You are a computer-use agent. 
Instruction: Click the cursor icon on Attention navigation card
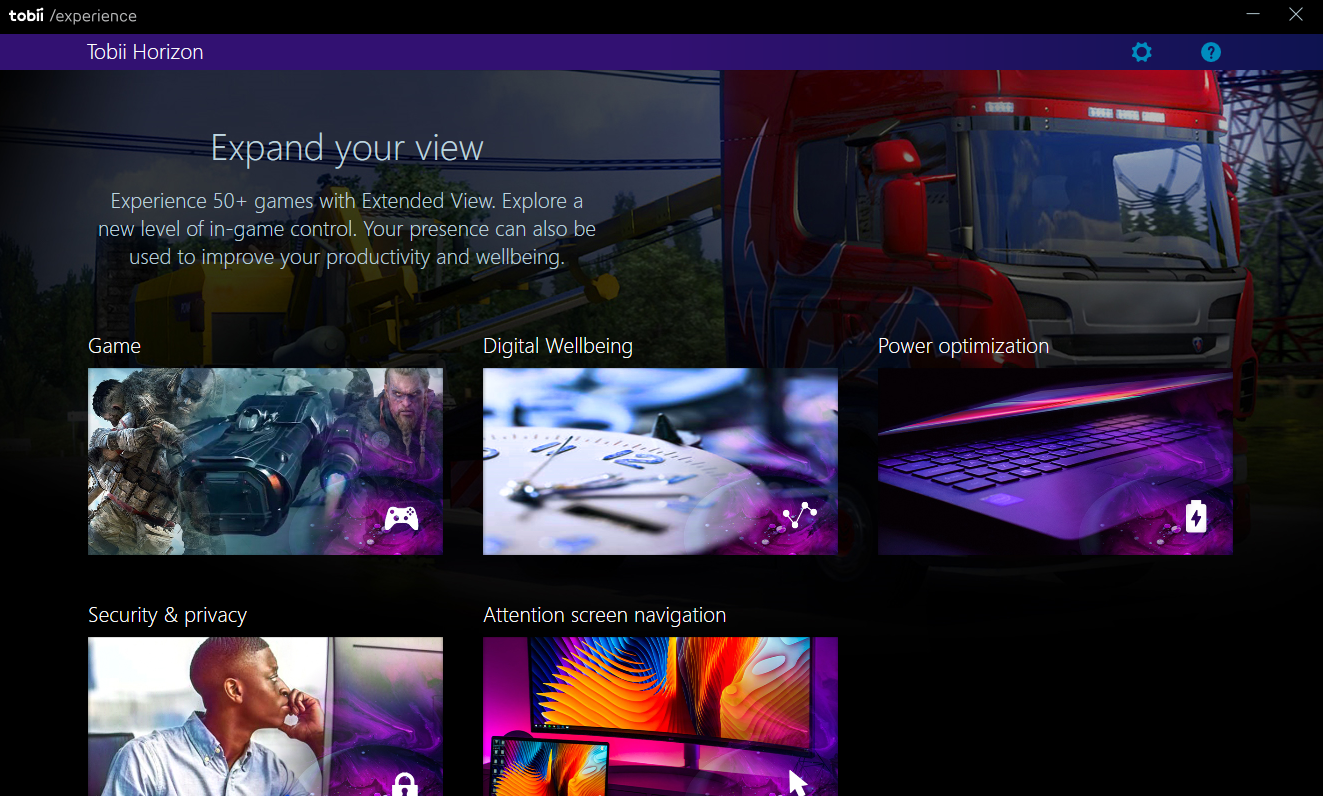tap(798, 782)
